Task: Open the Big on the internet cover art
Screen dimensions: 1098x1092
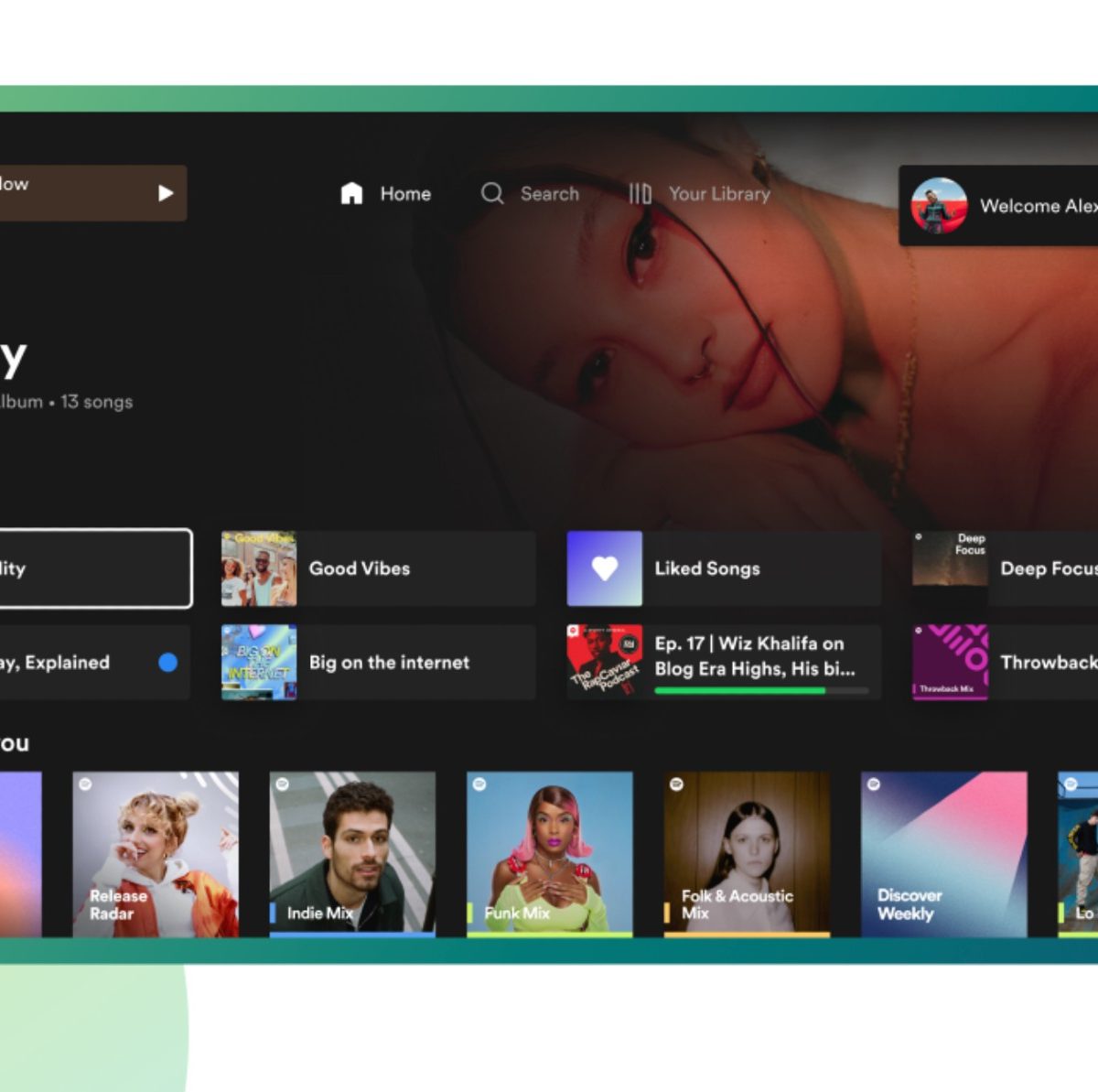Action: pos(259,663)
